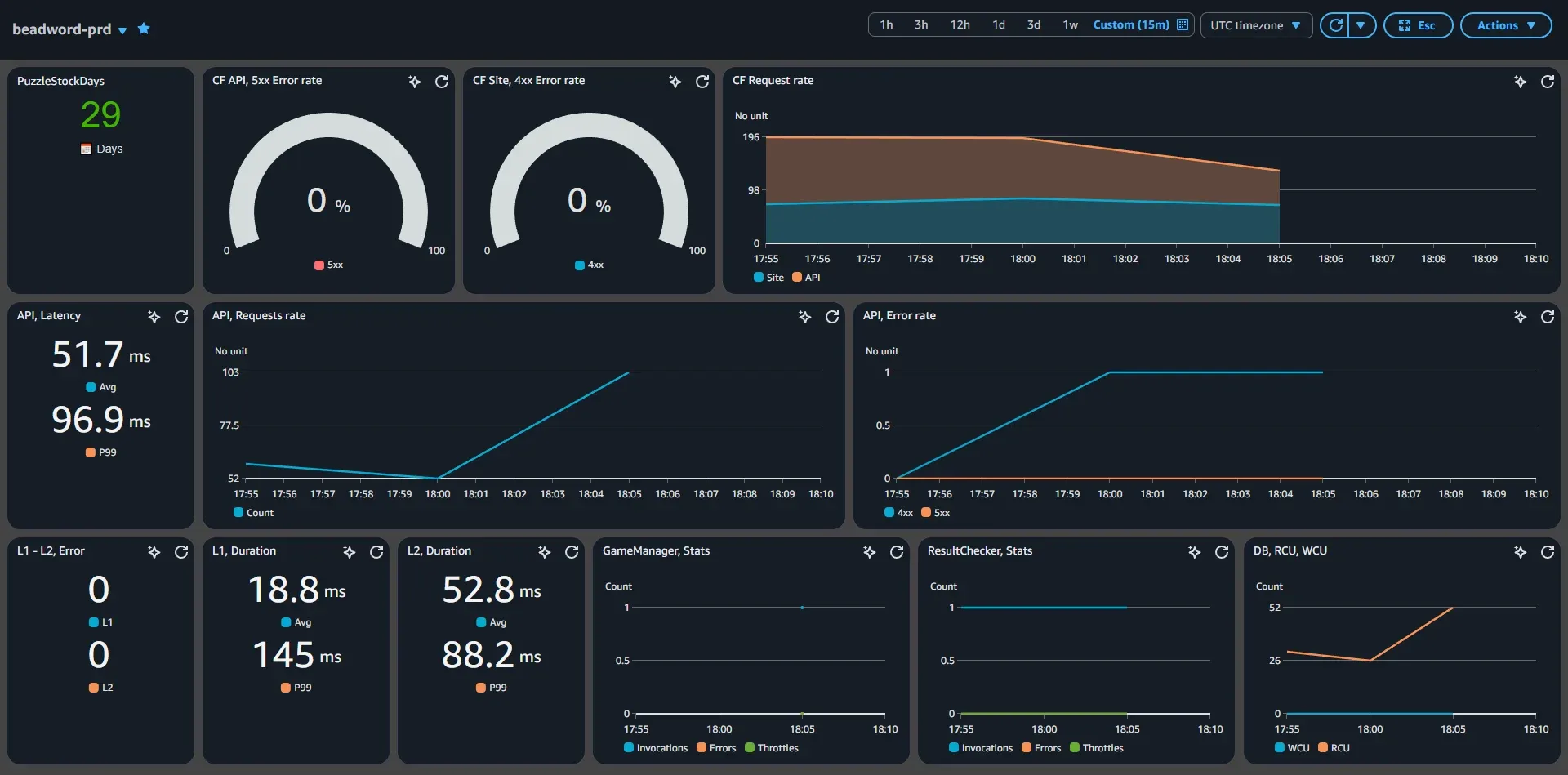
Task: Open AI investigate for L2 Duration
Action: (x=545, y=552)
